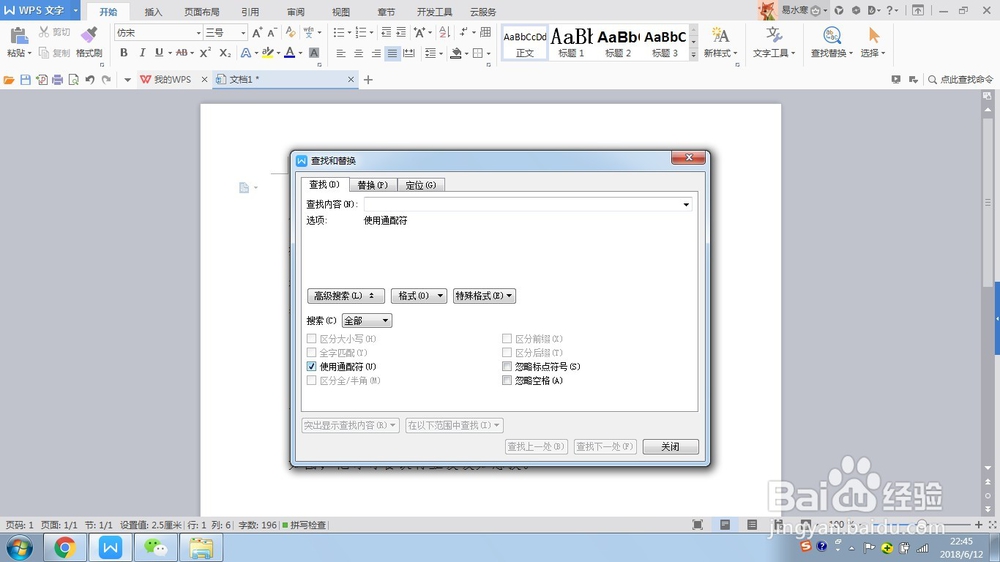Apply Italic formatting
The width and height of the screenshot is (1000, 562).
point(142,53)
